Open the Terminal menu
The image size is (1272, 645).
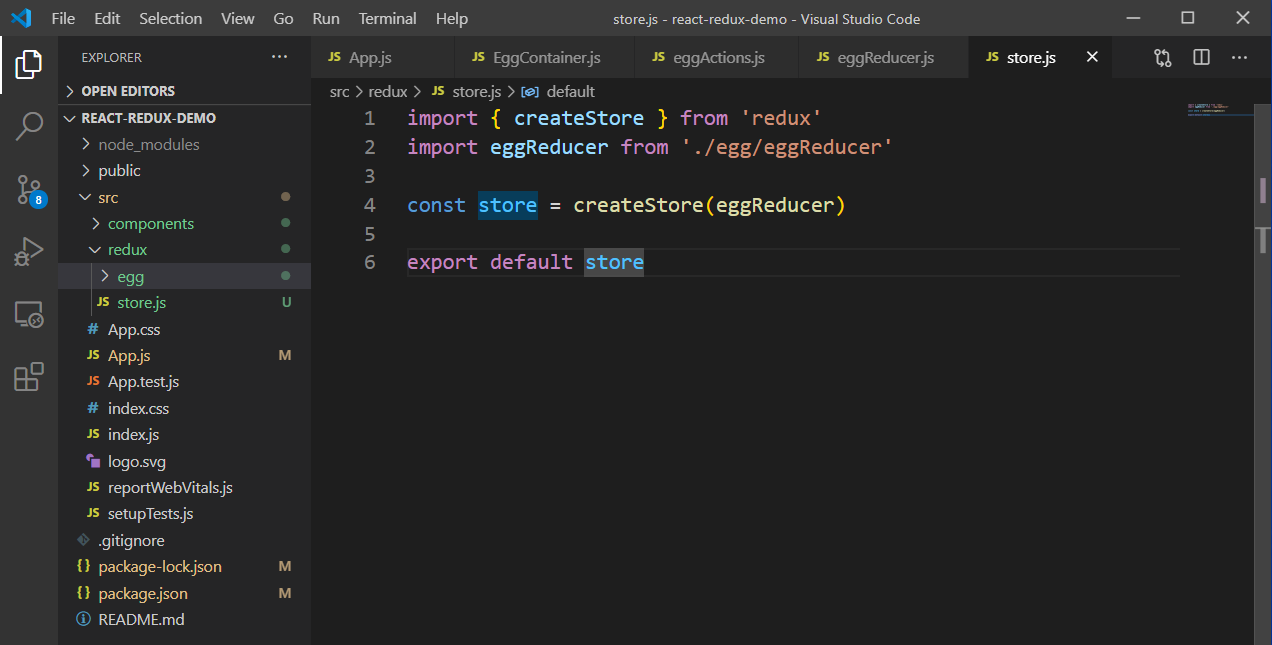pos(388,18)
